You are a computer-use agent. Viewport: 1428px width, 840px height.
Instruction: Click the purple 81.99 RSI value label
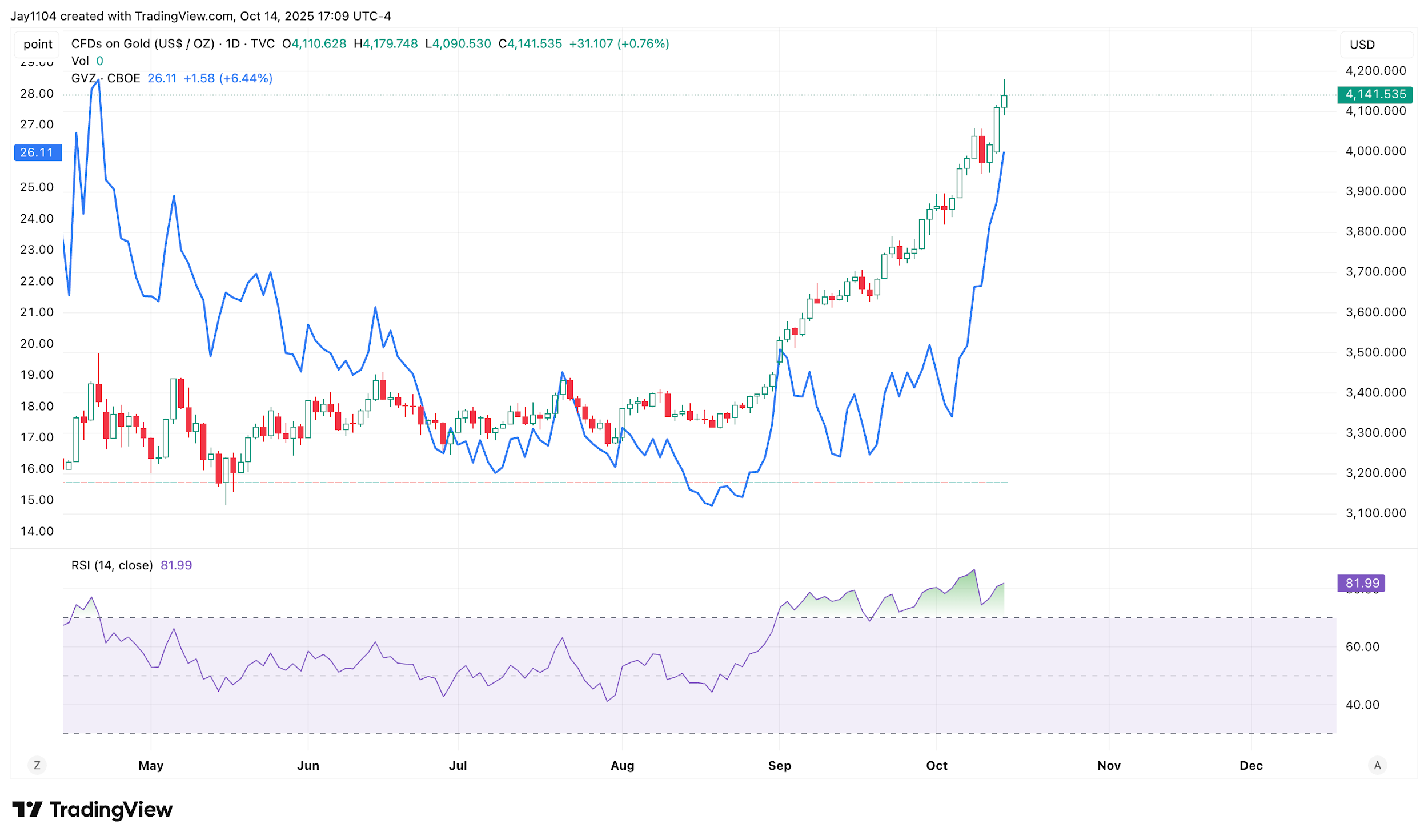click(x=1361, y=583)
